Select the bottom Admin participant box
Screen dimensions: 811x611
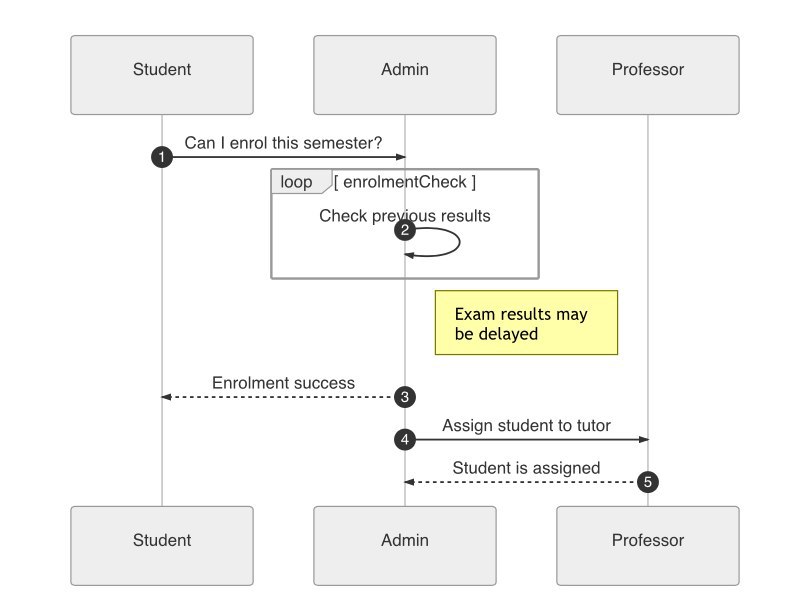click(405, 546)
